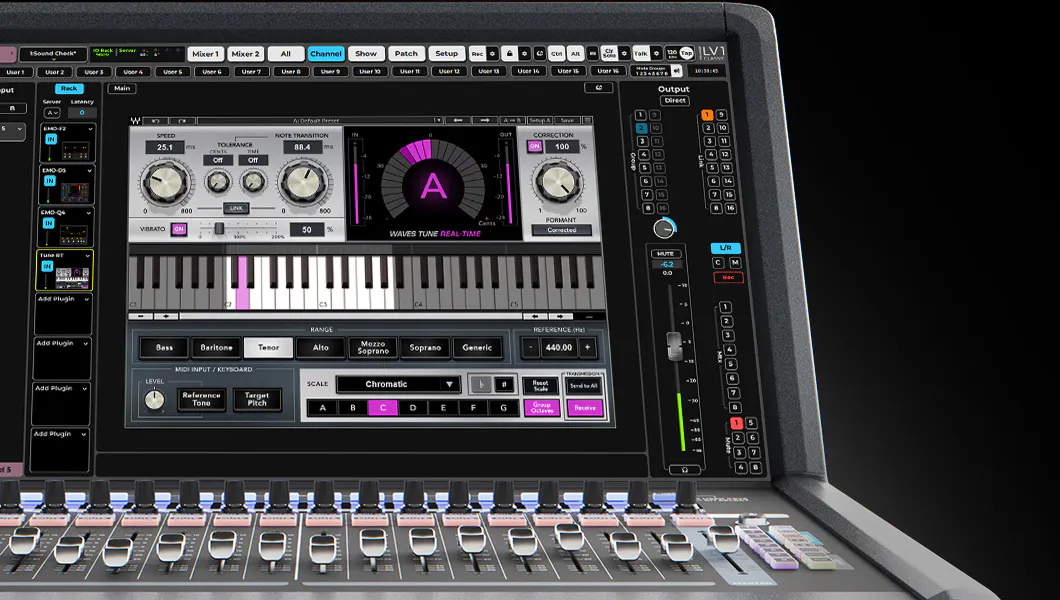This screenshot has width=1060, height=600.
Task: Load previous preset with left arrow
Action: 458,120
